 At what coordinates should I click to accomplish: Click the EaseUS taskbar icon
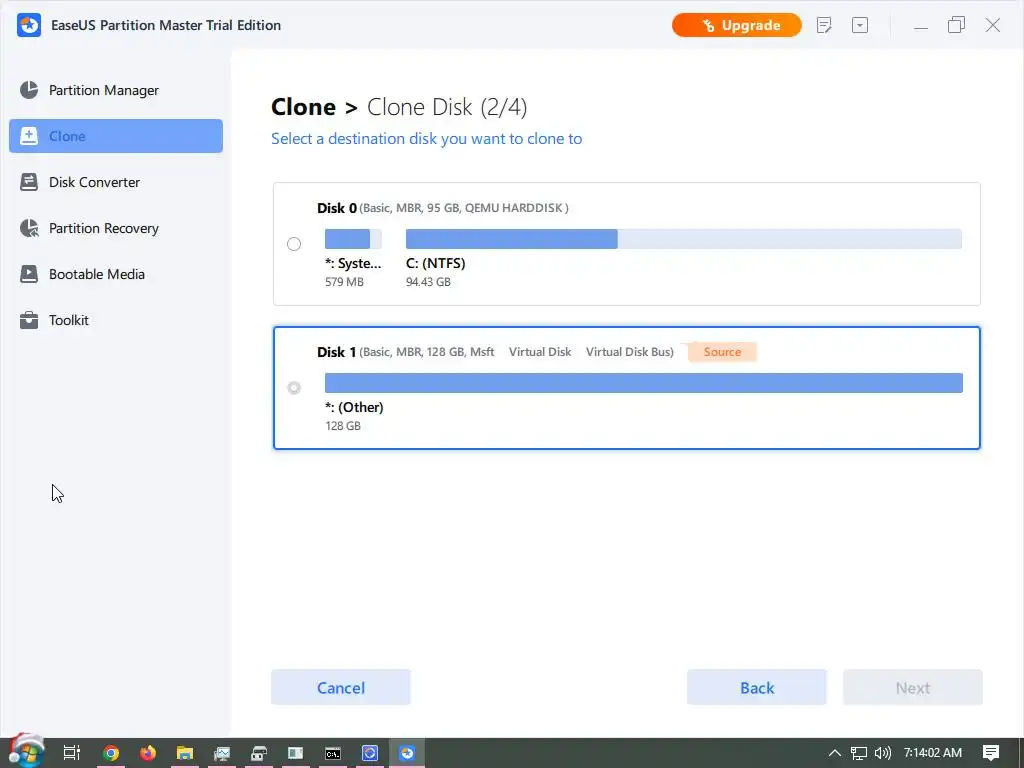coord(407,753)
